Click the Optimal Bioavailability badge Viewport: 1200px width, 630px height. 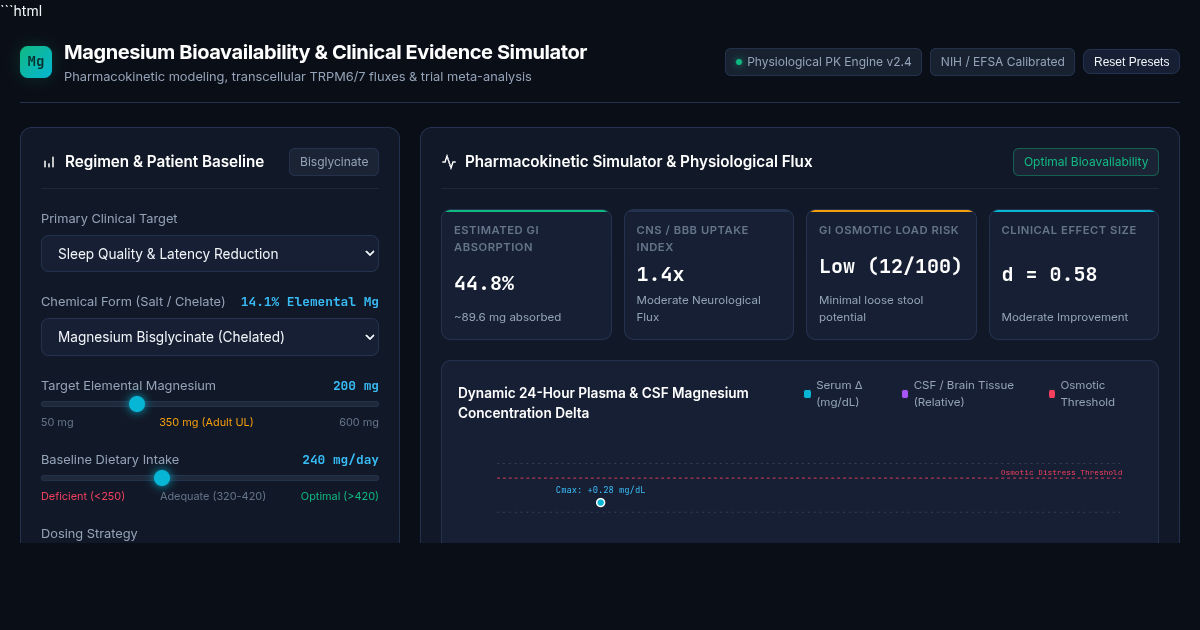pyautogui.click(x=1086, y=162)
